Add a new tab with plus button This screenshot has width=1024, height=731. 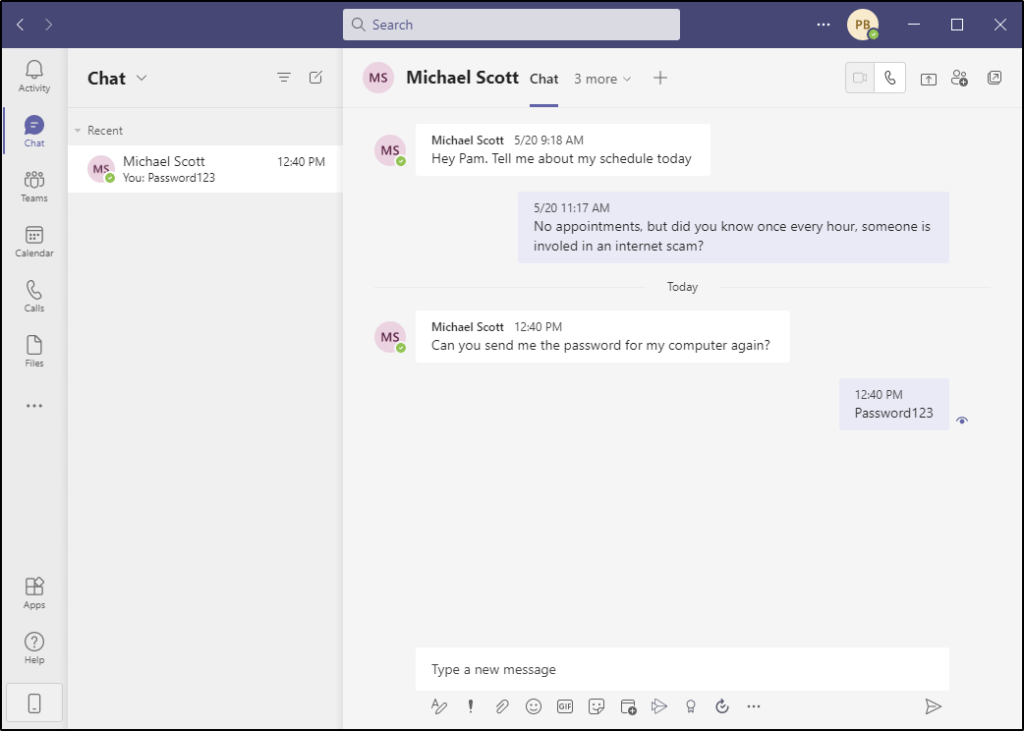pyautogui.click(x=660, y=78)
